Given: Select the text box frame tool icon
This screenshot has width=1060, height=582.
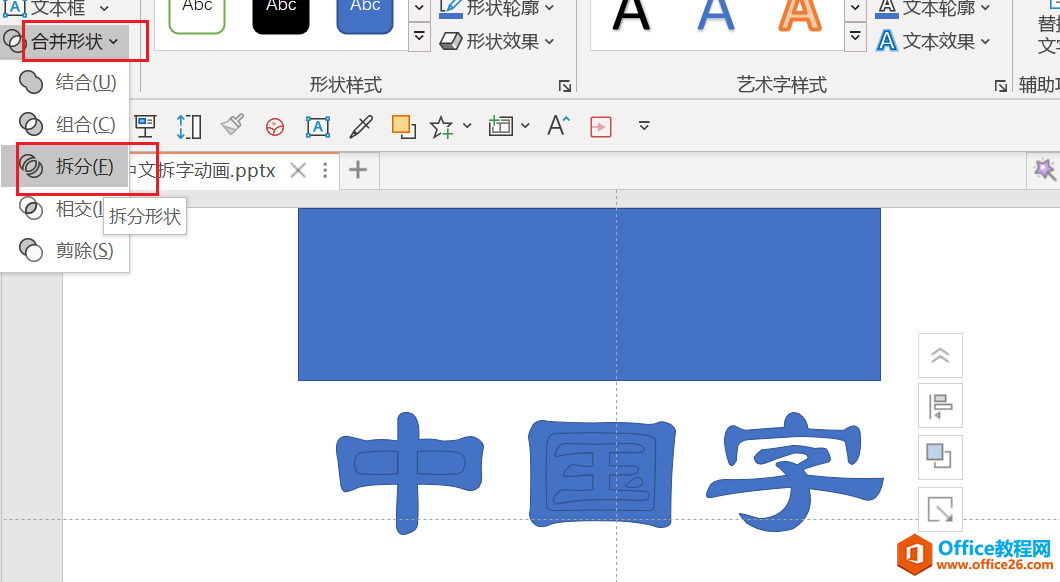Looking at the screenshot, I should 316,125.
